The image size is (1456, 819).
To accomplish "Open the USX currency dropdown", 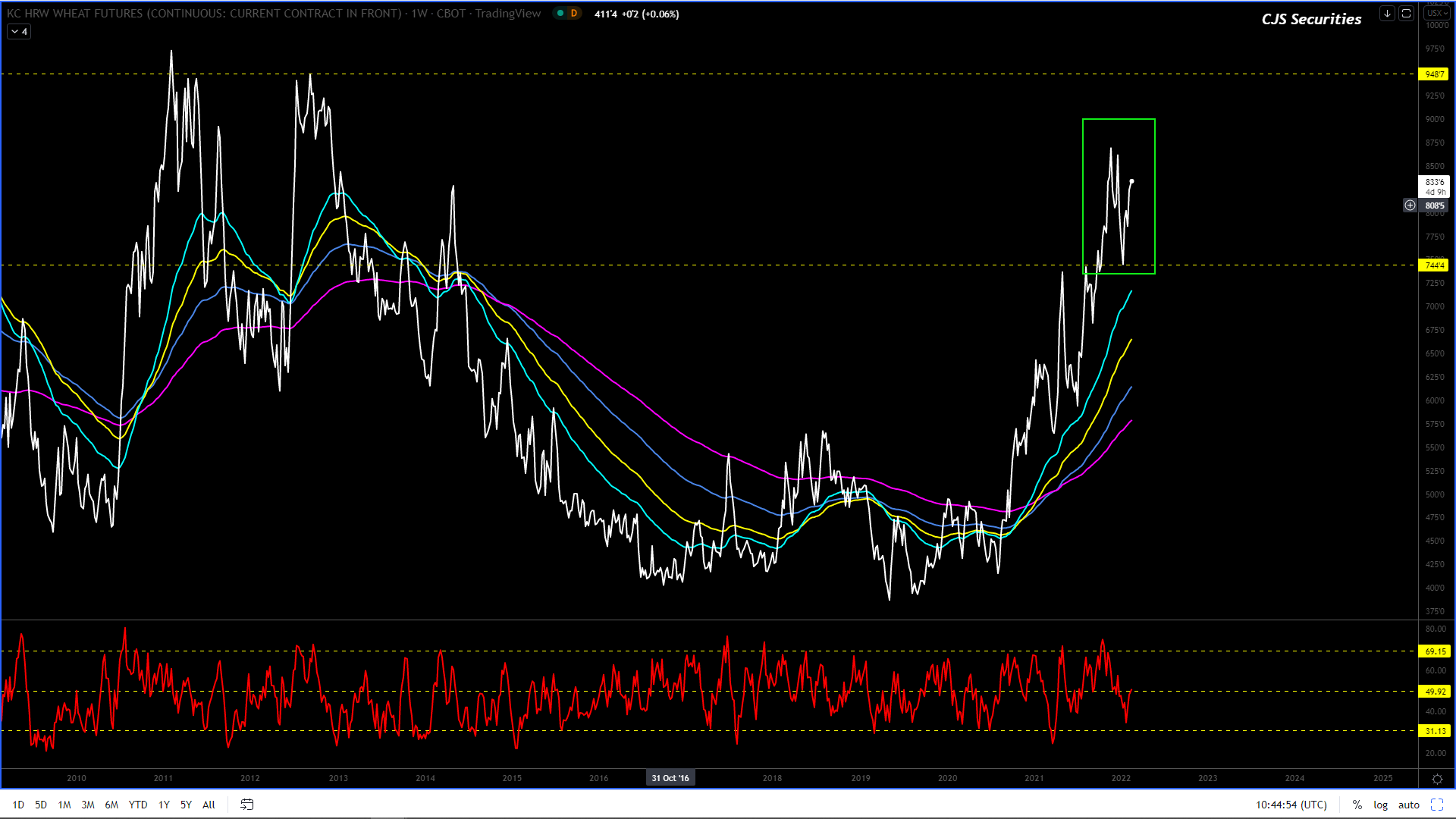I will click(x=1436, y=14).
